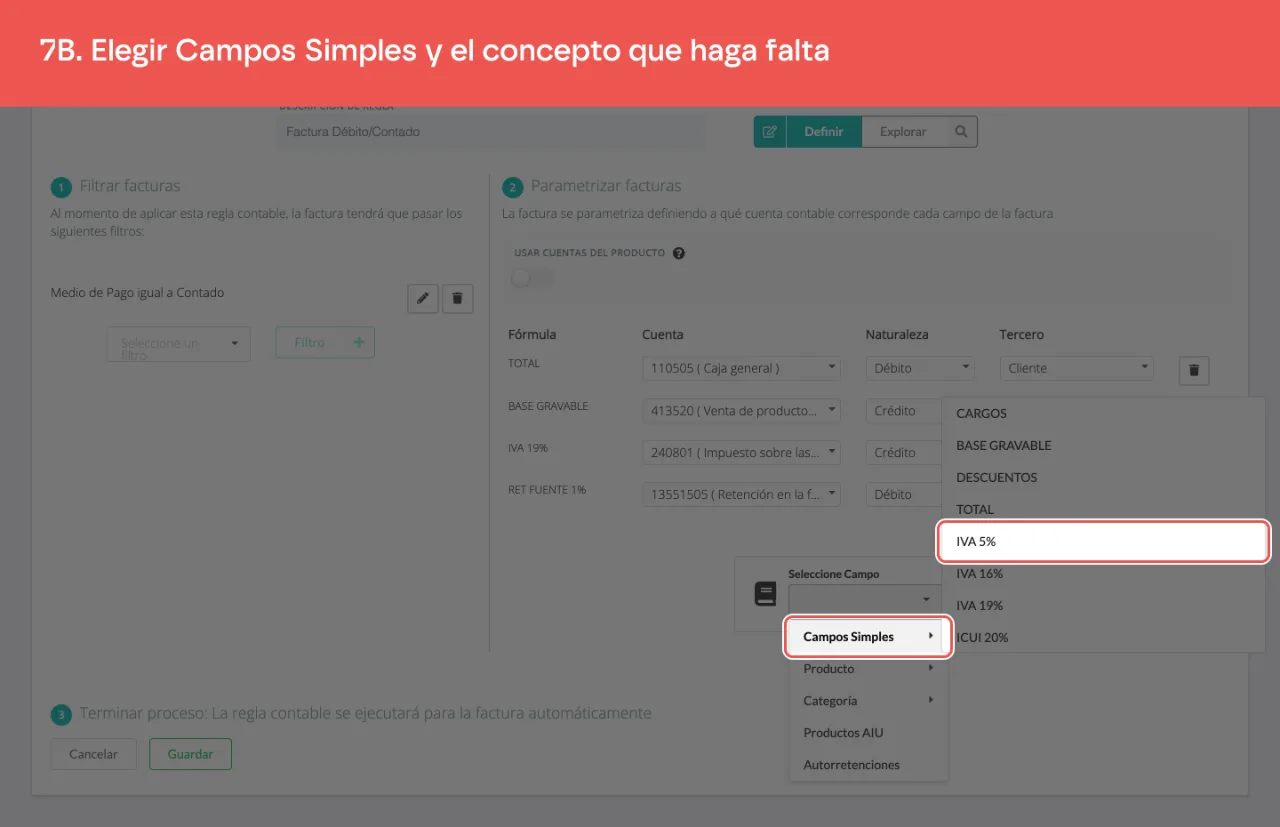The width and height of the screenshot is (1280, 827).
Task: Pick CARGOS from the submenu
Action: coord(1104,413)
